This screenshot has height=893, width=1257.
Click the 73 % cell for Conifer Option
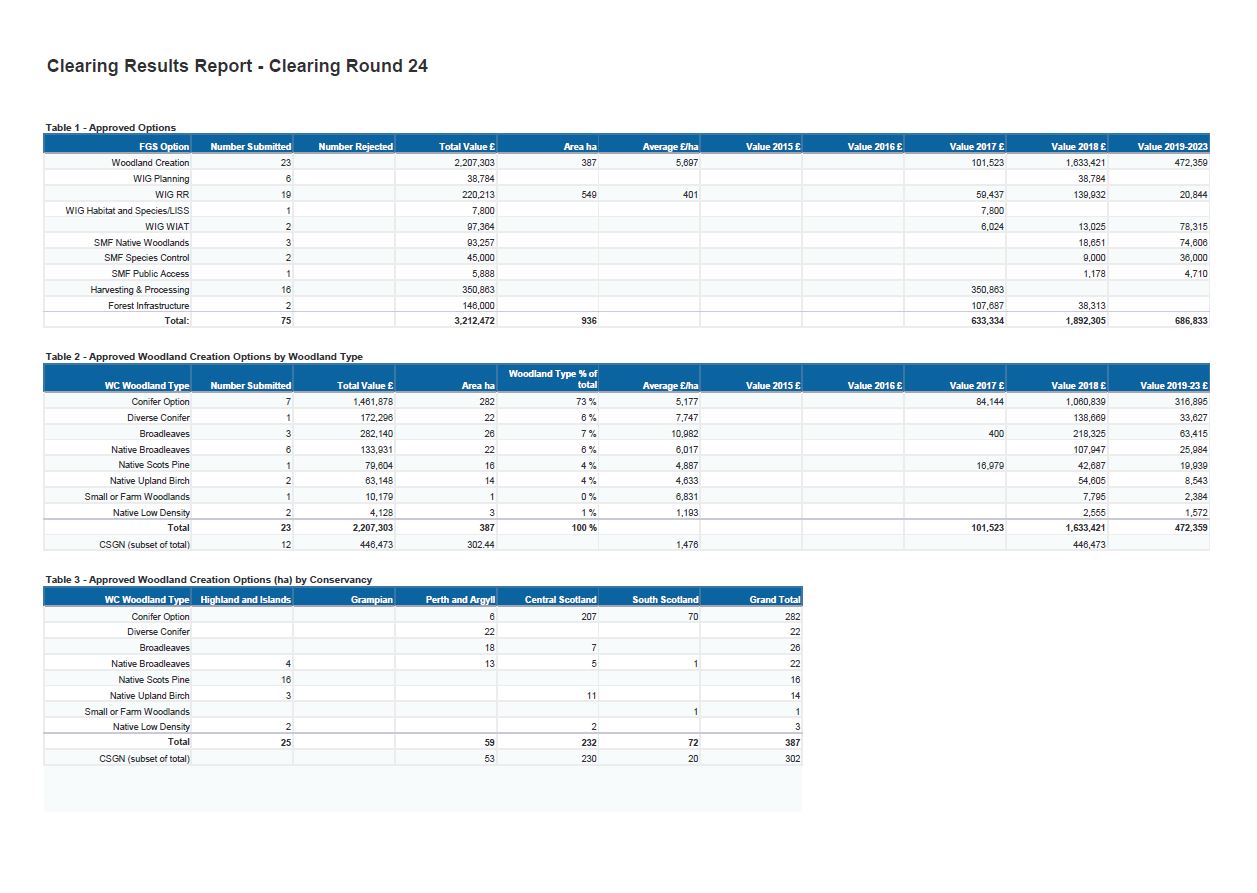586,402
